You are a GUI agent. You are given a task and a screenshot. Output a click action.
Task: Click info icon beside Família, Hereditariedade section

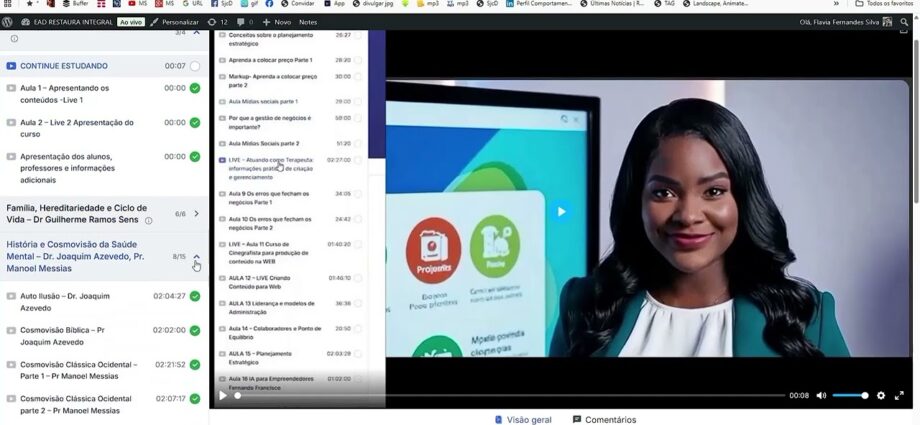(x=149, y=221)
